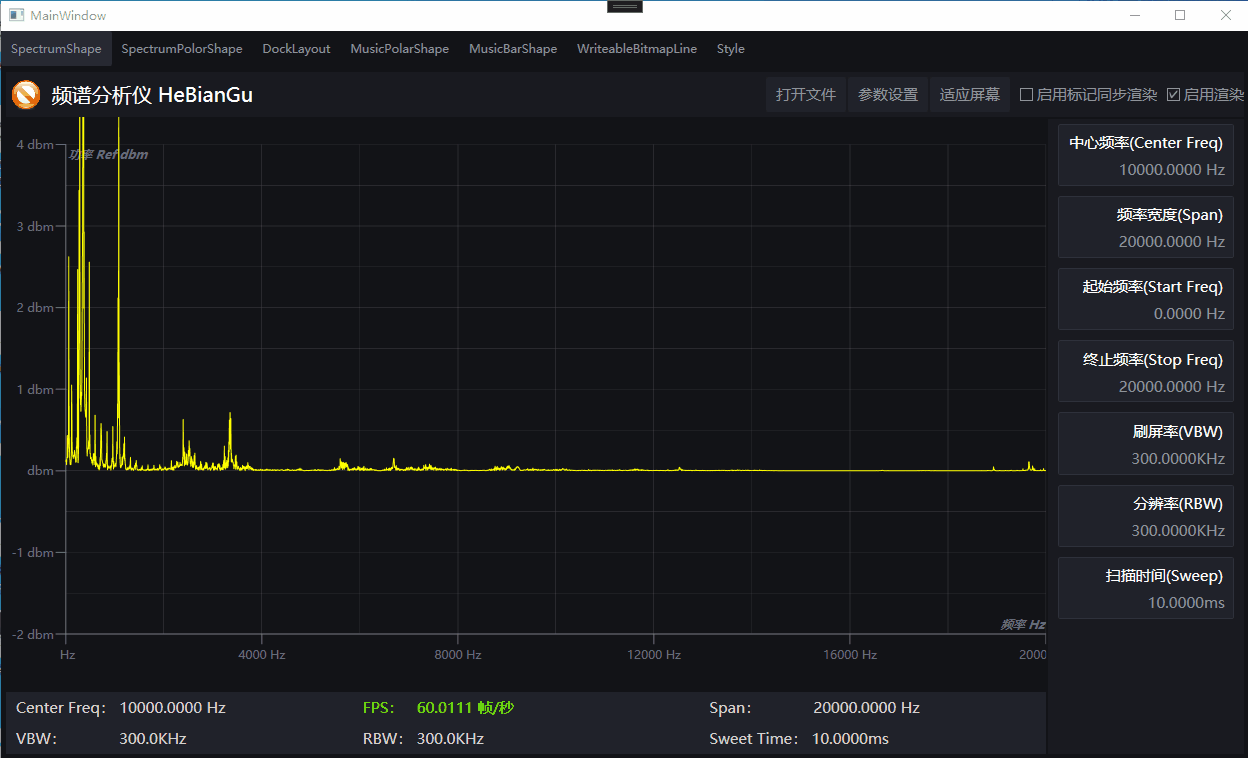Click the 频率 Hz chart label
This screenshot has width=1248, height=758.
point(1023,624)
